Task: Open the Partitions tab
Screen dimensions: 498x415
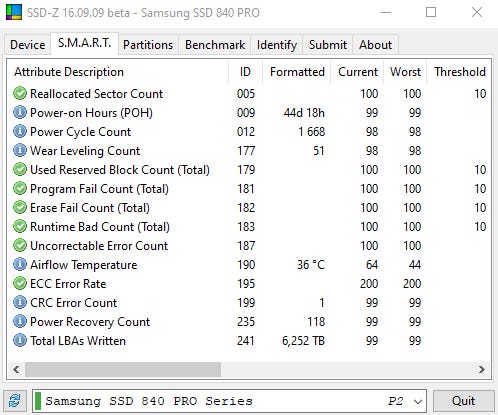Action: [148, 45]
